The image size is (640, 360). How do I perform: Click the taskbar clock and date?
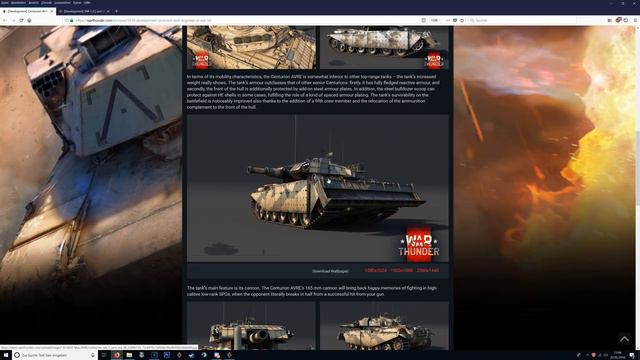click(618, 355)
